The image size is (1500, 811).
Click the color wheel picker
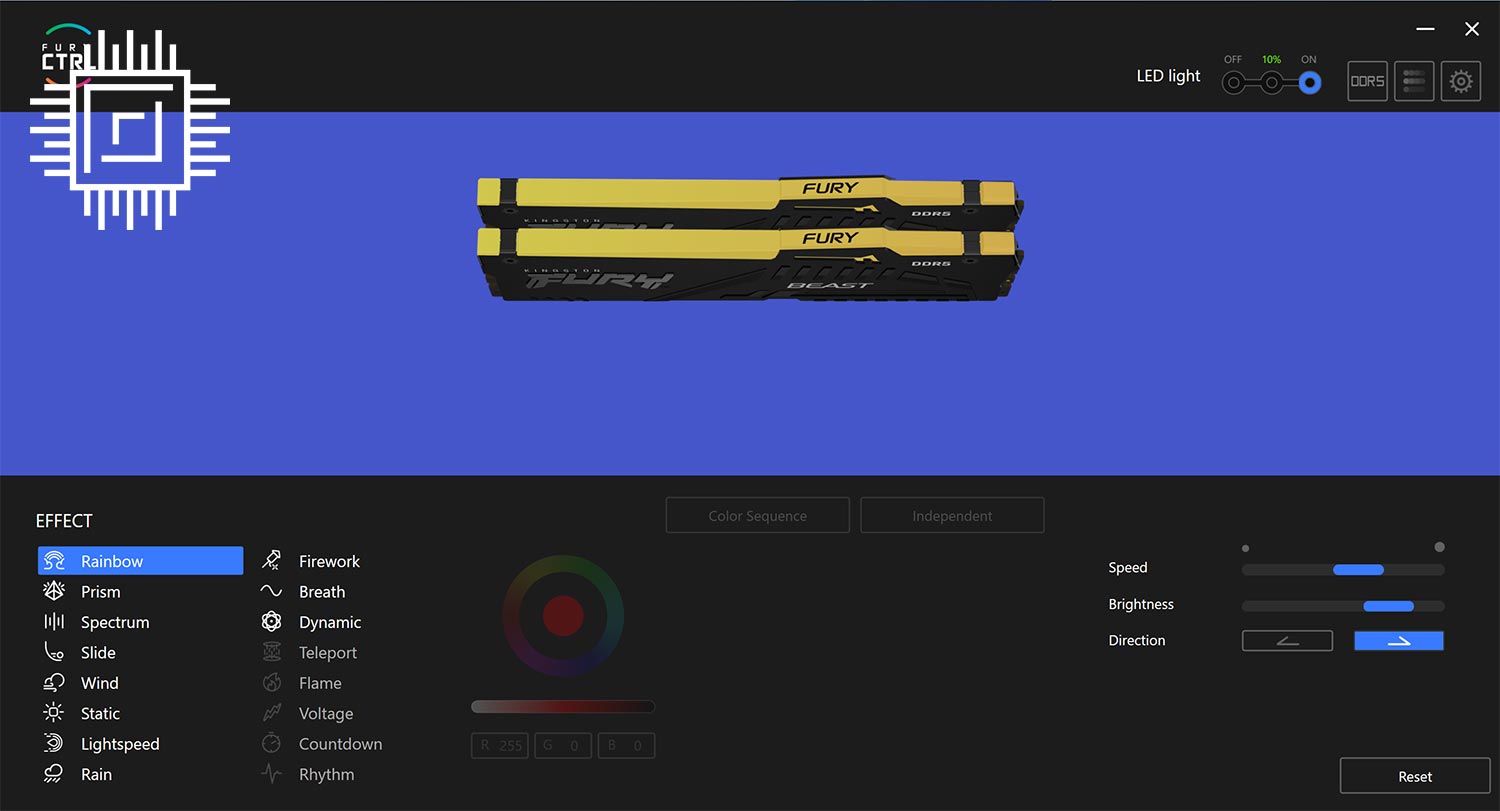(563, 615)
